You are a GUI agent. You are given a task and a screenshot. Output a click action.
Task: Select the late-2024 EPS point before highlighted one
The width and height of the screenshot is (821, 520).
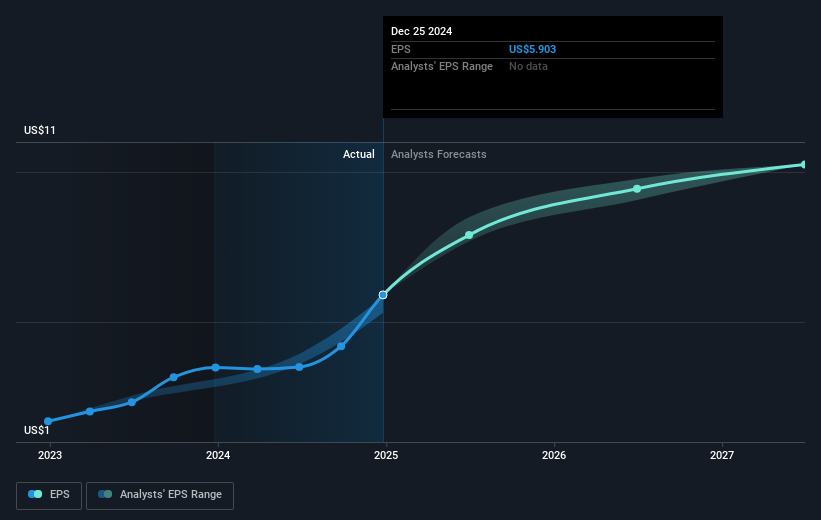tap(341, 346)
